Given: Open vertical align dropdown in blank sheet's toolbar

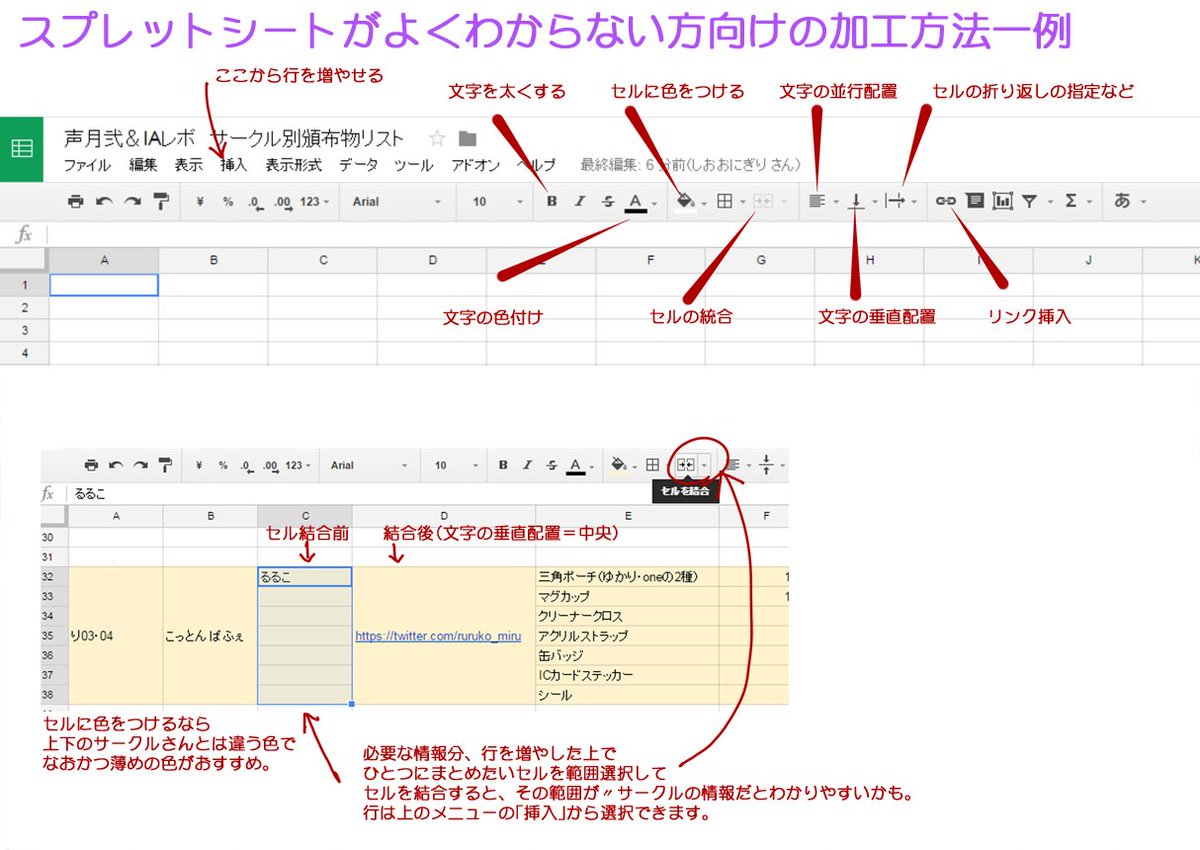Looking at the screenshot, I should [862, 201].
